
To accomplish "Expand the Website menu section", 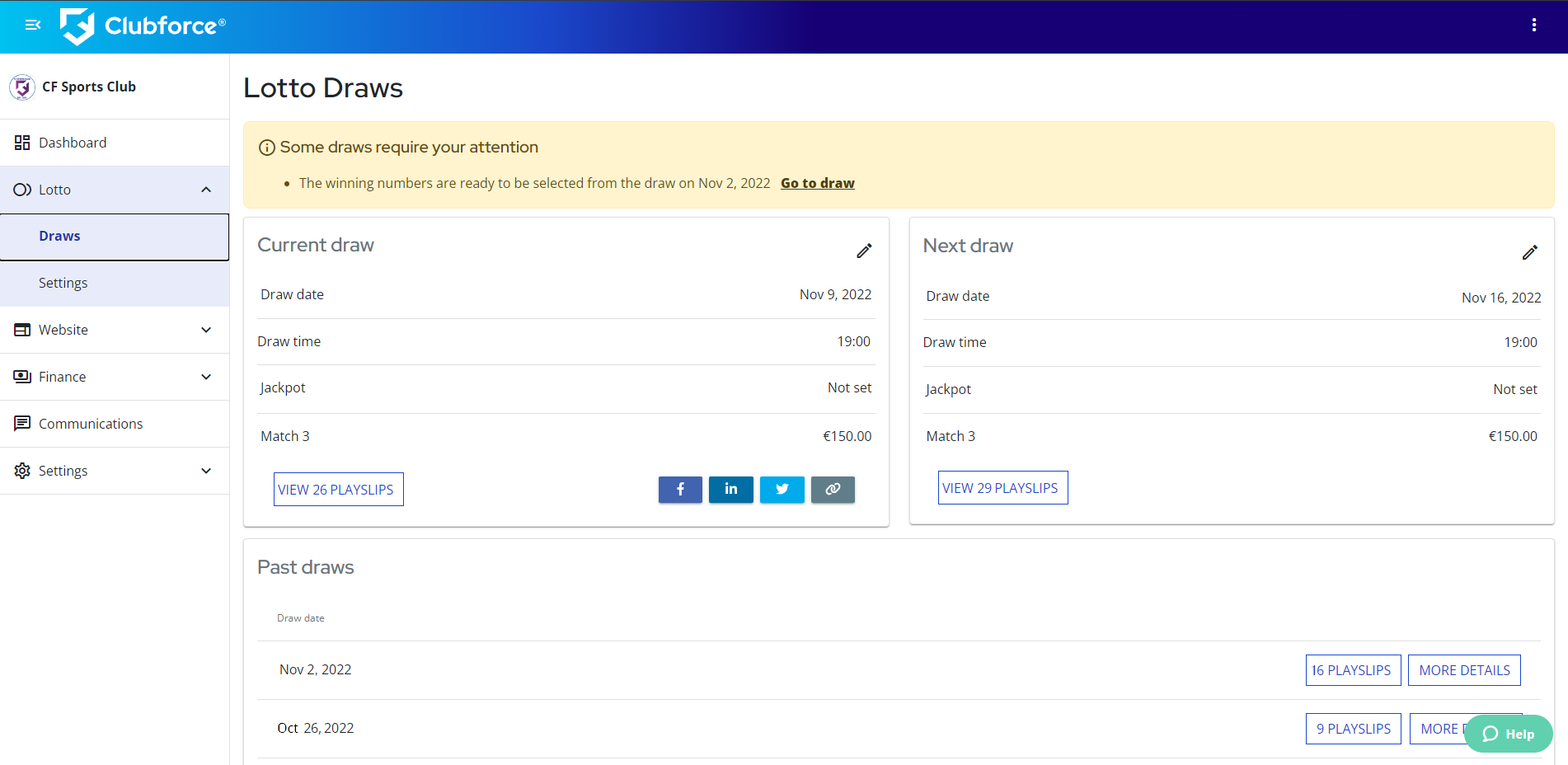I will coord(206,330).
